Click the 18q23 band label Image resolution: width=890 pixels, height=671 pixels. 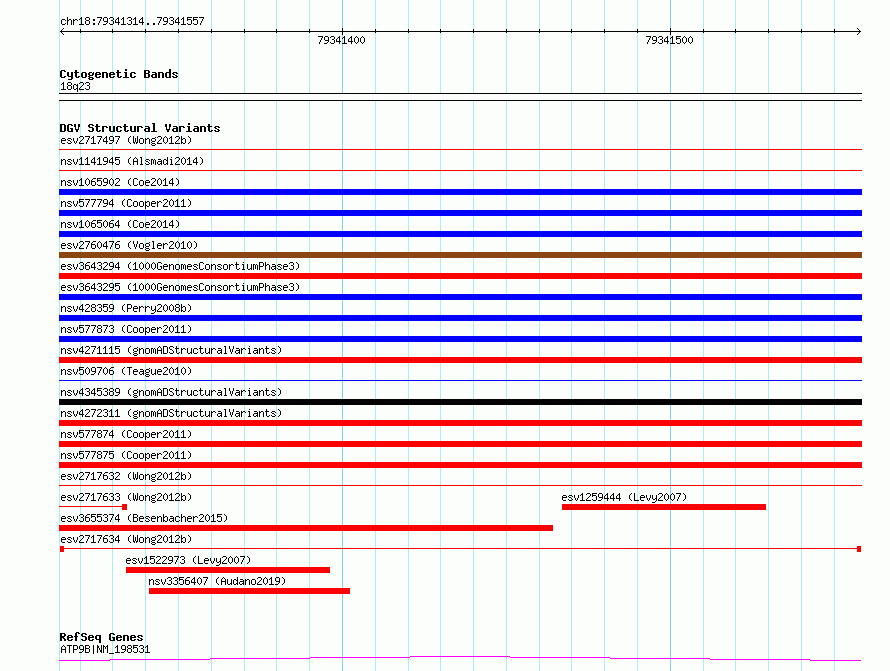(75, 86)
